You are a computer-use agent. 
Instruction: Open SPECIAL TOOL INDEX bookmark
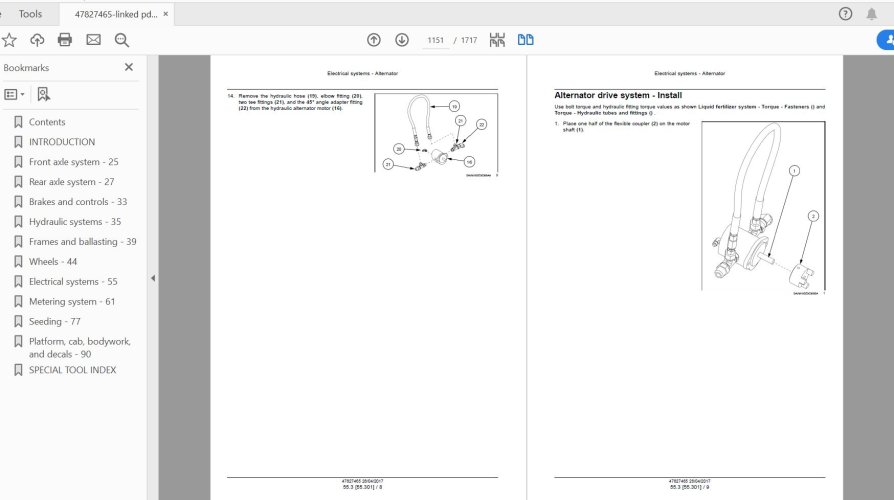pos(72,370)
